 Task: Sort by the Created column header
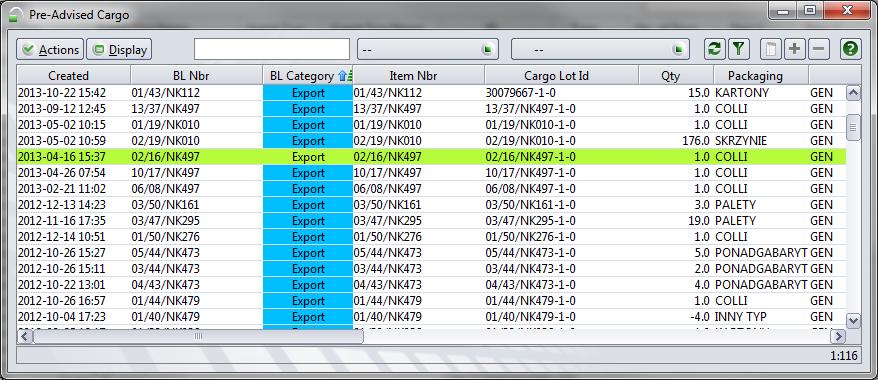tap(73, 75)
